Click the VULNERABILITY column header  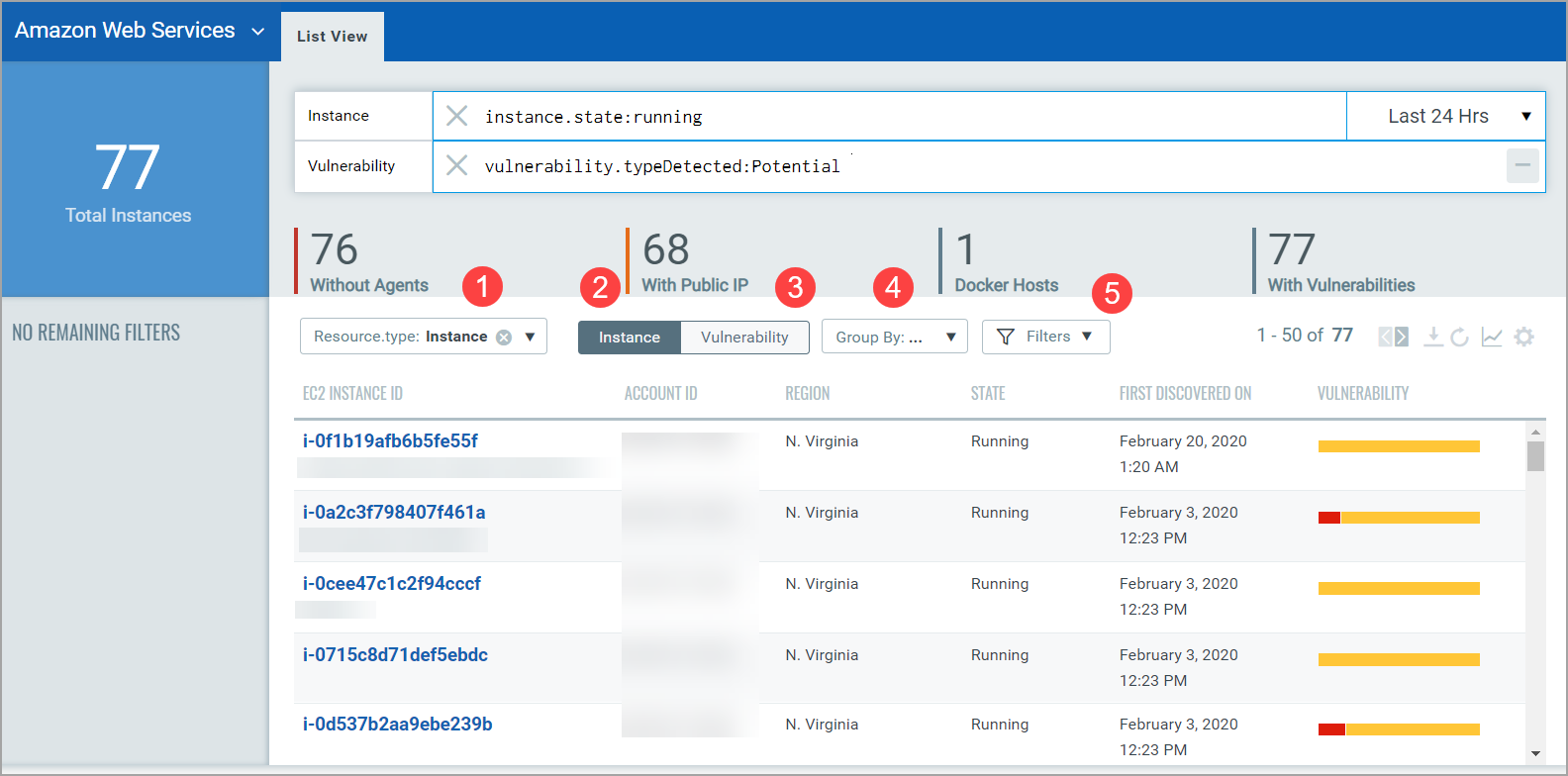(x=1362, y=393)
